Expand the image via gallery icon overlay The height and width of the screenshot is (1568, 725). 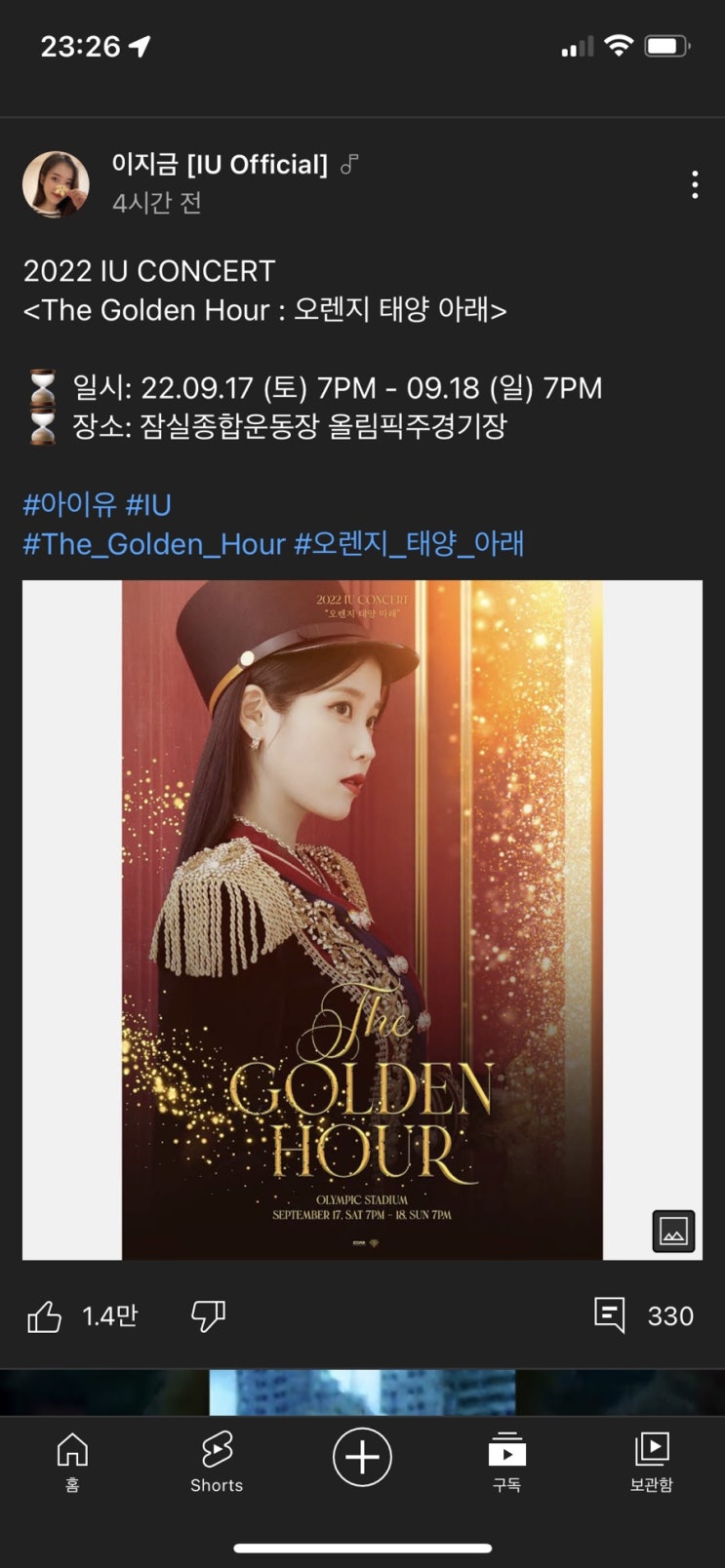click(x=673, y=1231)
